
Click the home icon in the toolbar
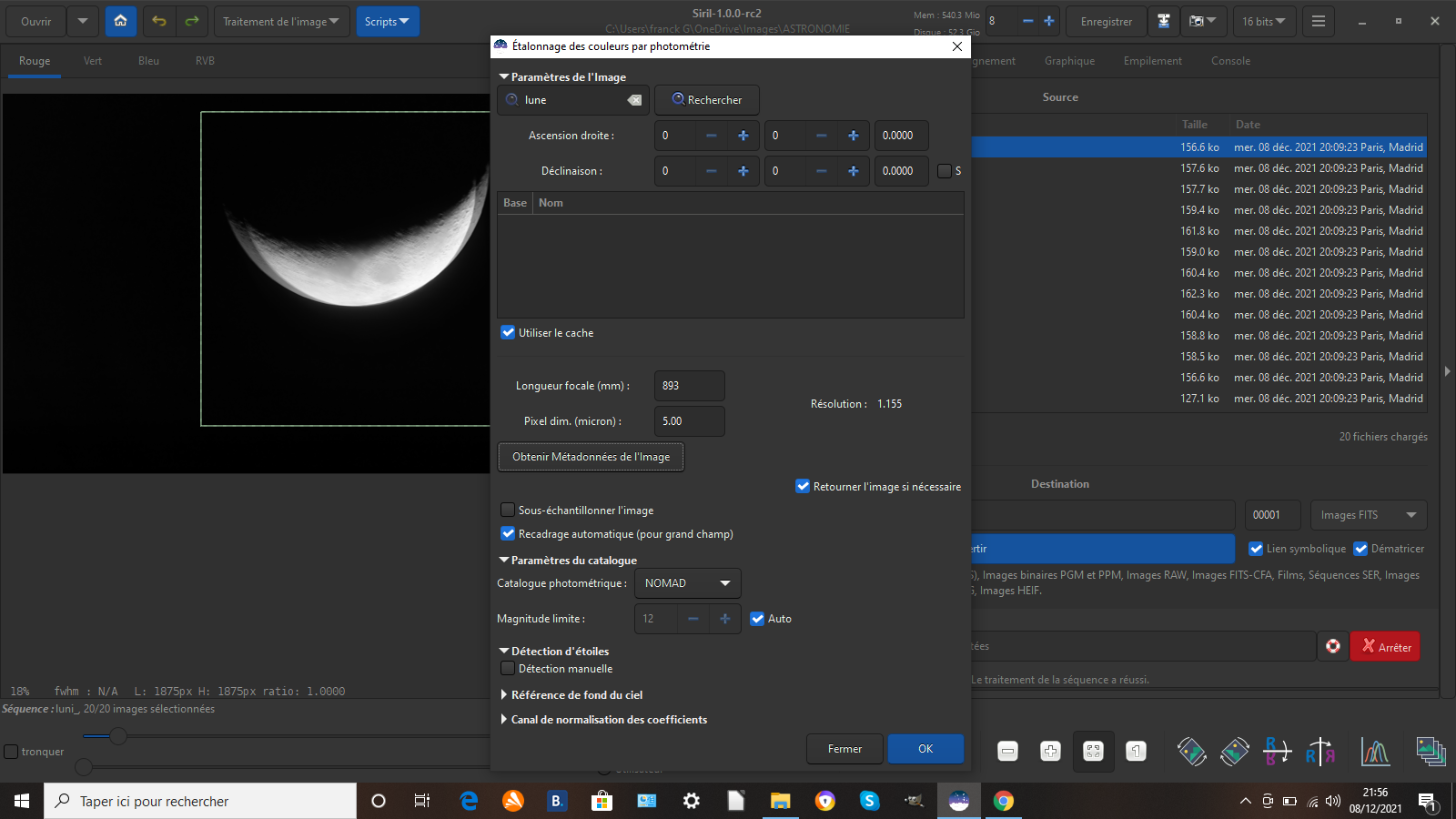(x=120, y=21)
